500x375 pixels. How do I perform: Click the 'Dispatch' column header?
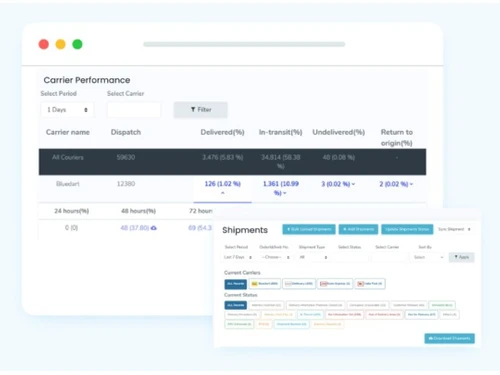pyautogui.click(x=126, y=132)
